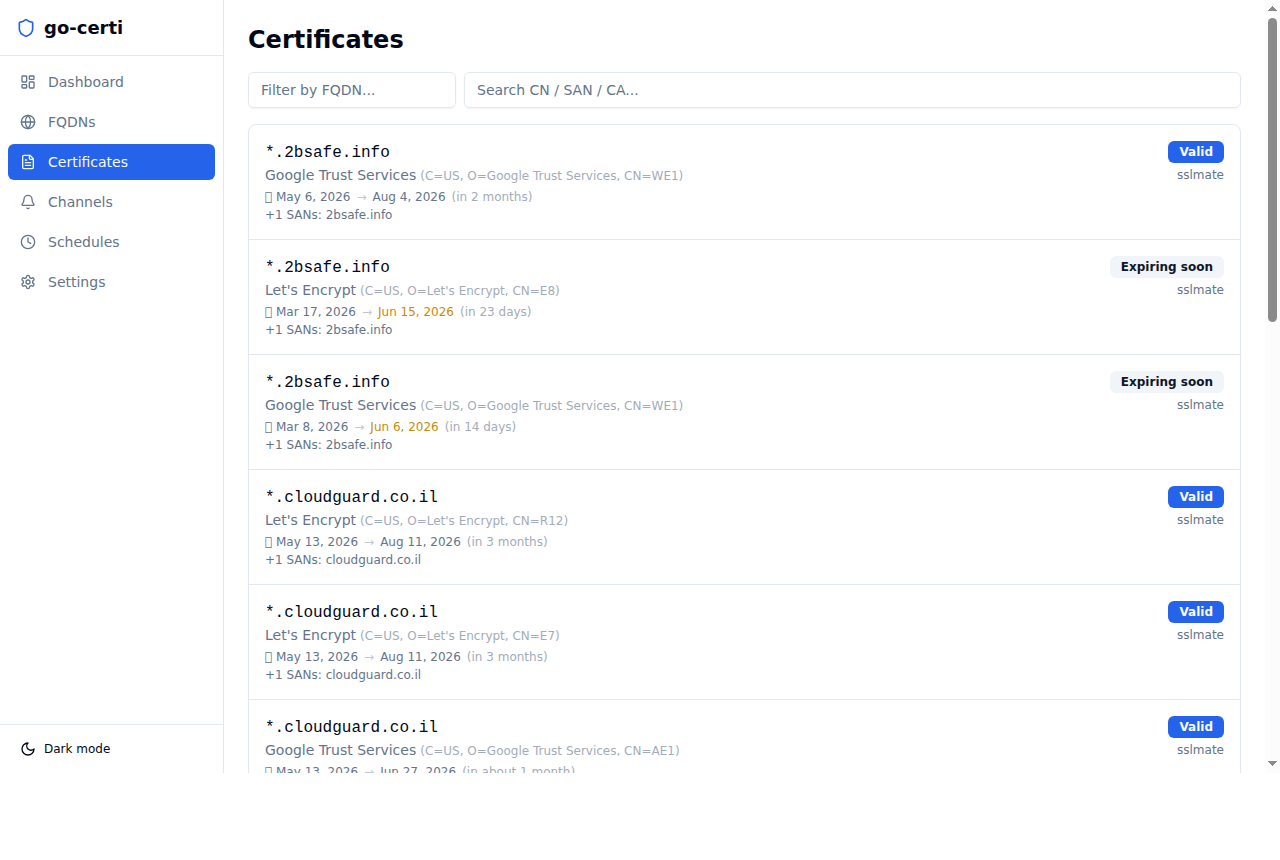Click Expiring soon badge for Jun 6, 2026 certificate
Viewport: 1280px width, 860px height.
(1167, 382)
